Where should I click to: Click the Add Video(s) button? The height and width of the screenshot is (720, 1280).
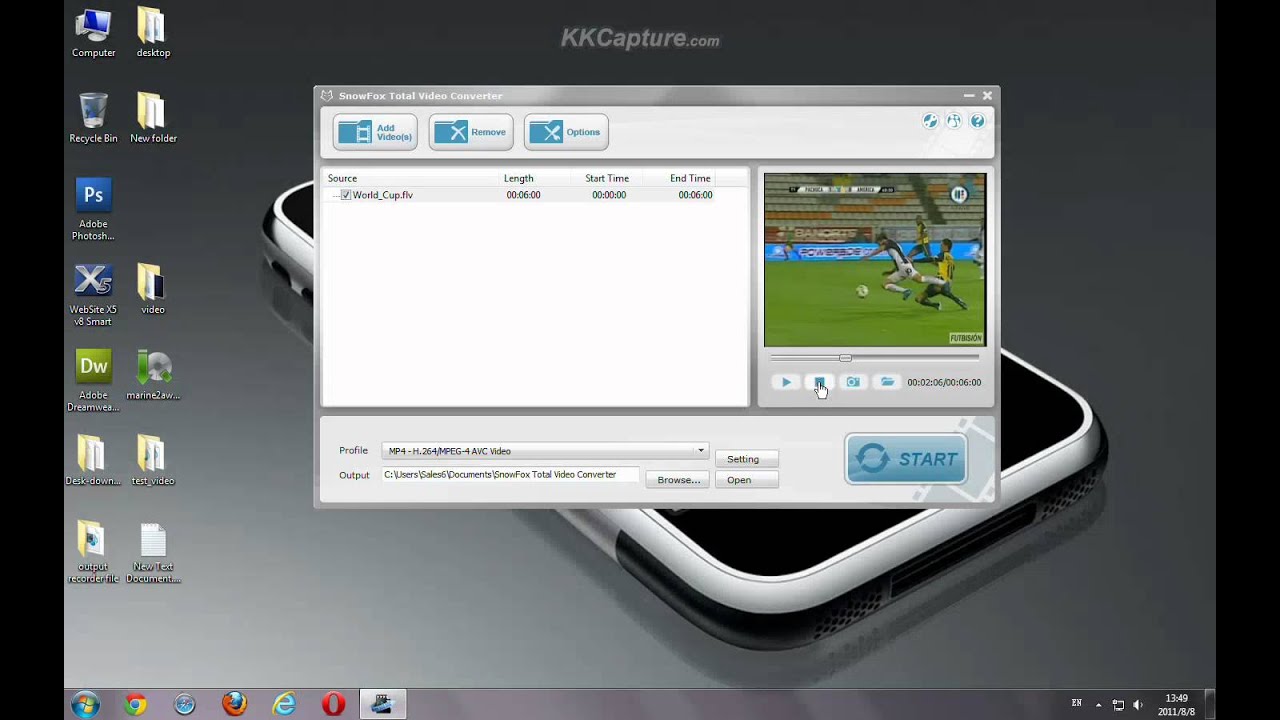point(375,132)
